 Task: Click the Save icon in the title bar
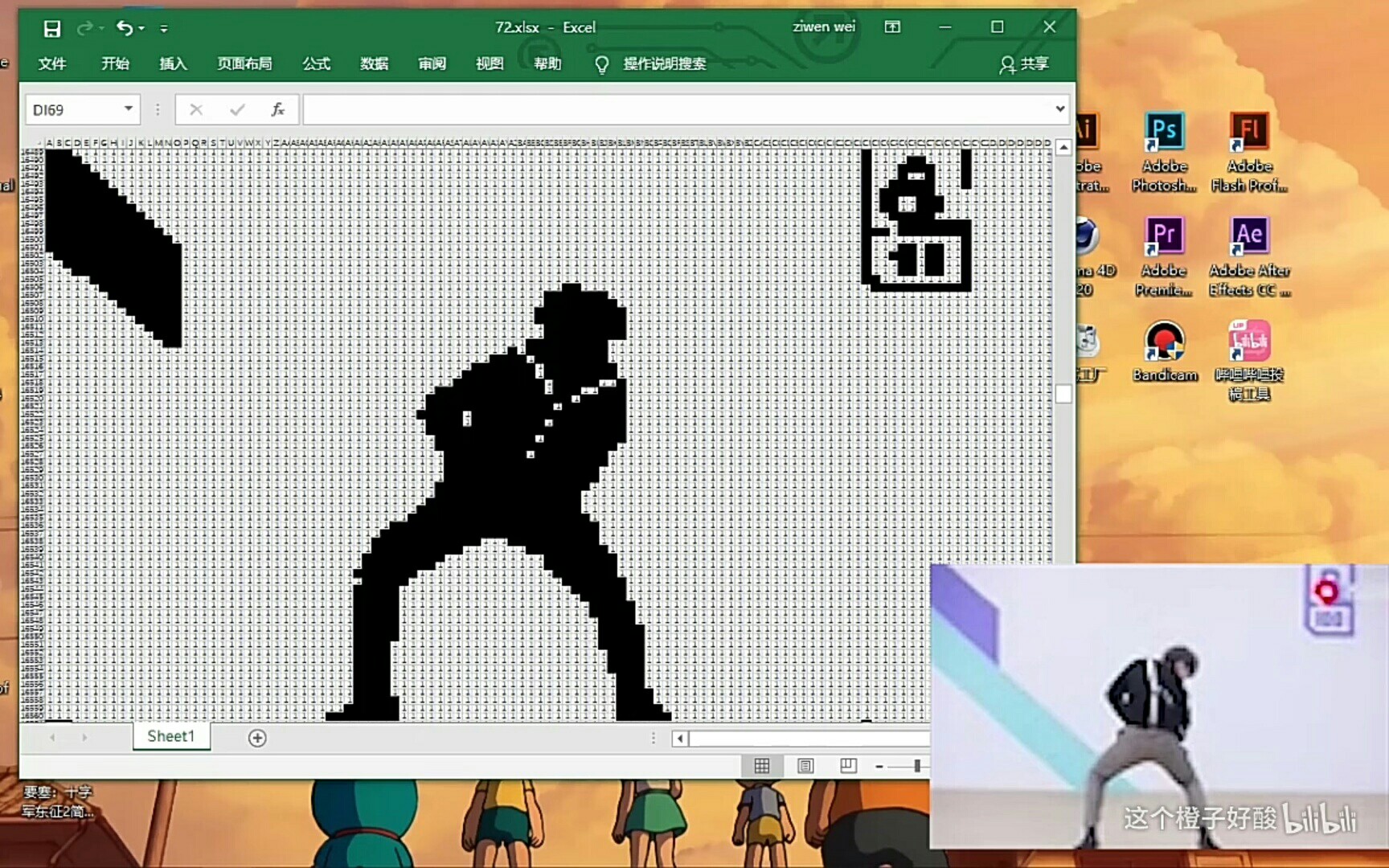(x=52, y=29)
